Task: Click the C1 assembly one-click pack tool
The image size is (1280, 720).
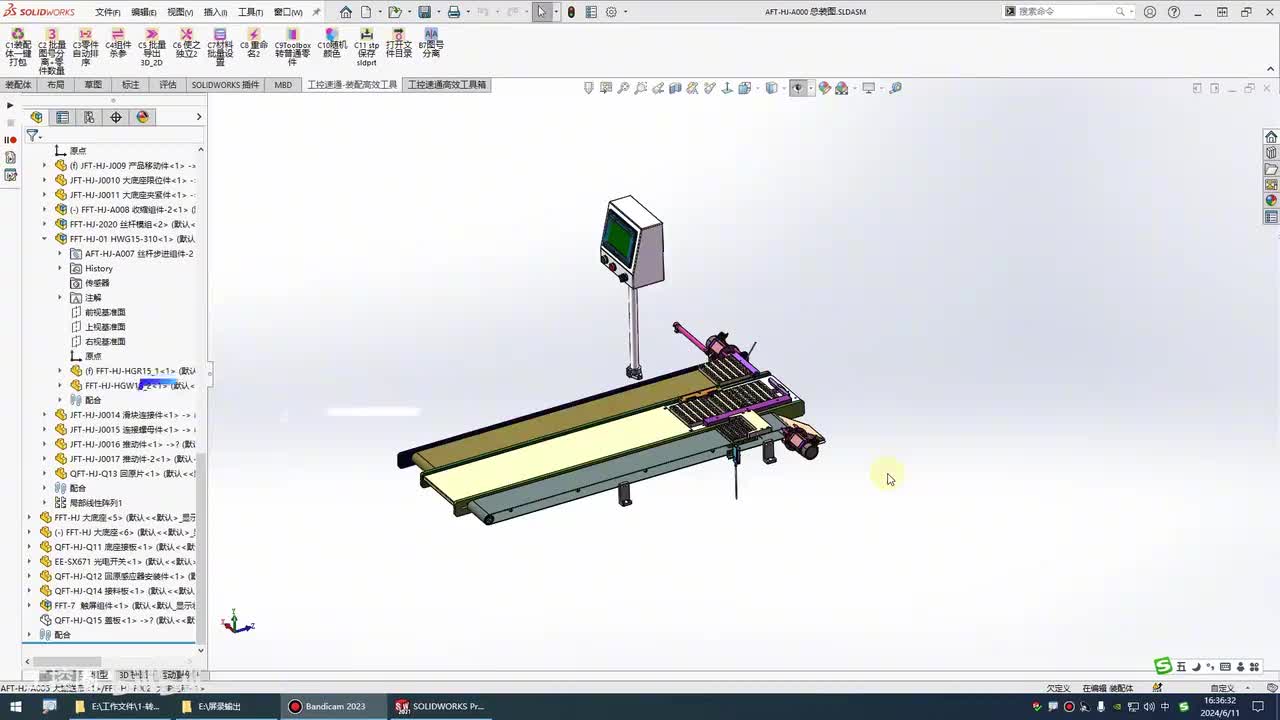Action: tap(18, 47)
